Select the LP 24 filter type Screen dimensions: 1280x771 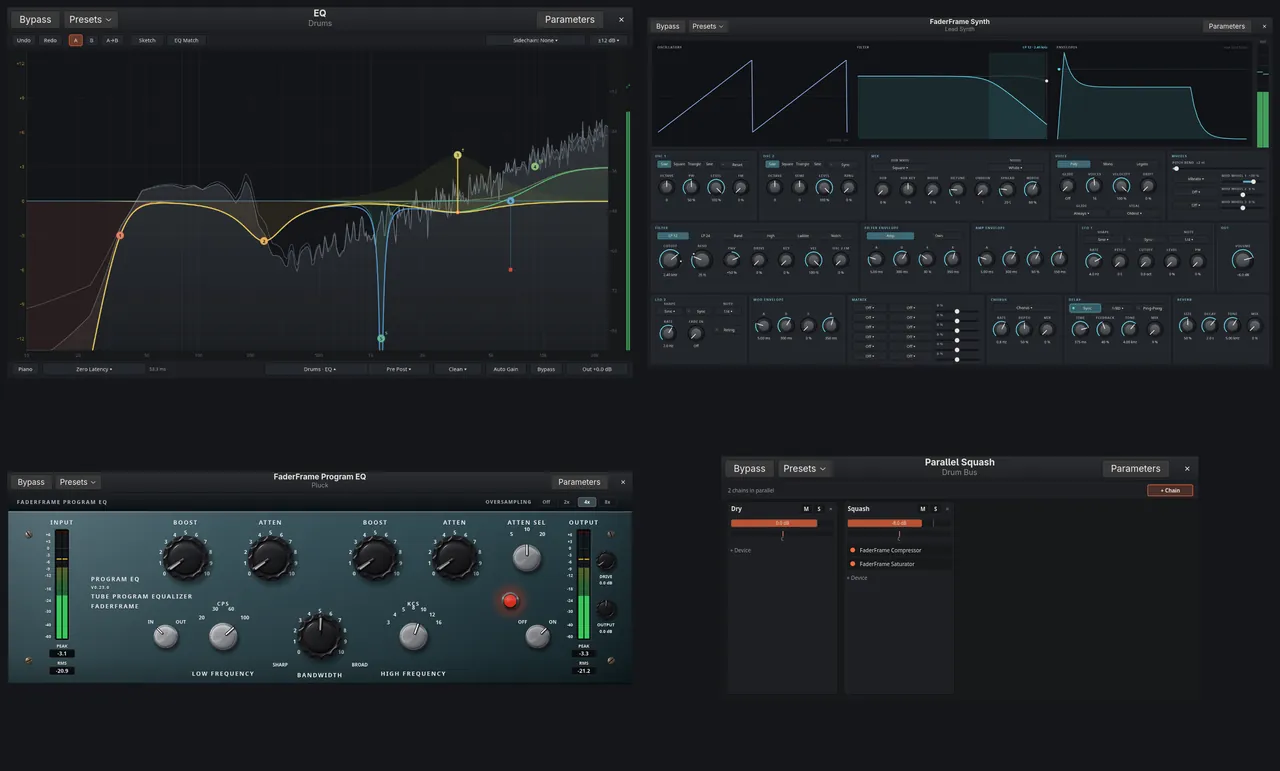[705, 235]
